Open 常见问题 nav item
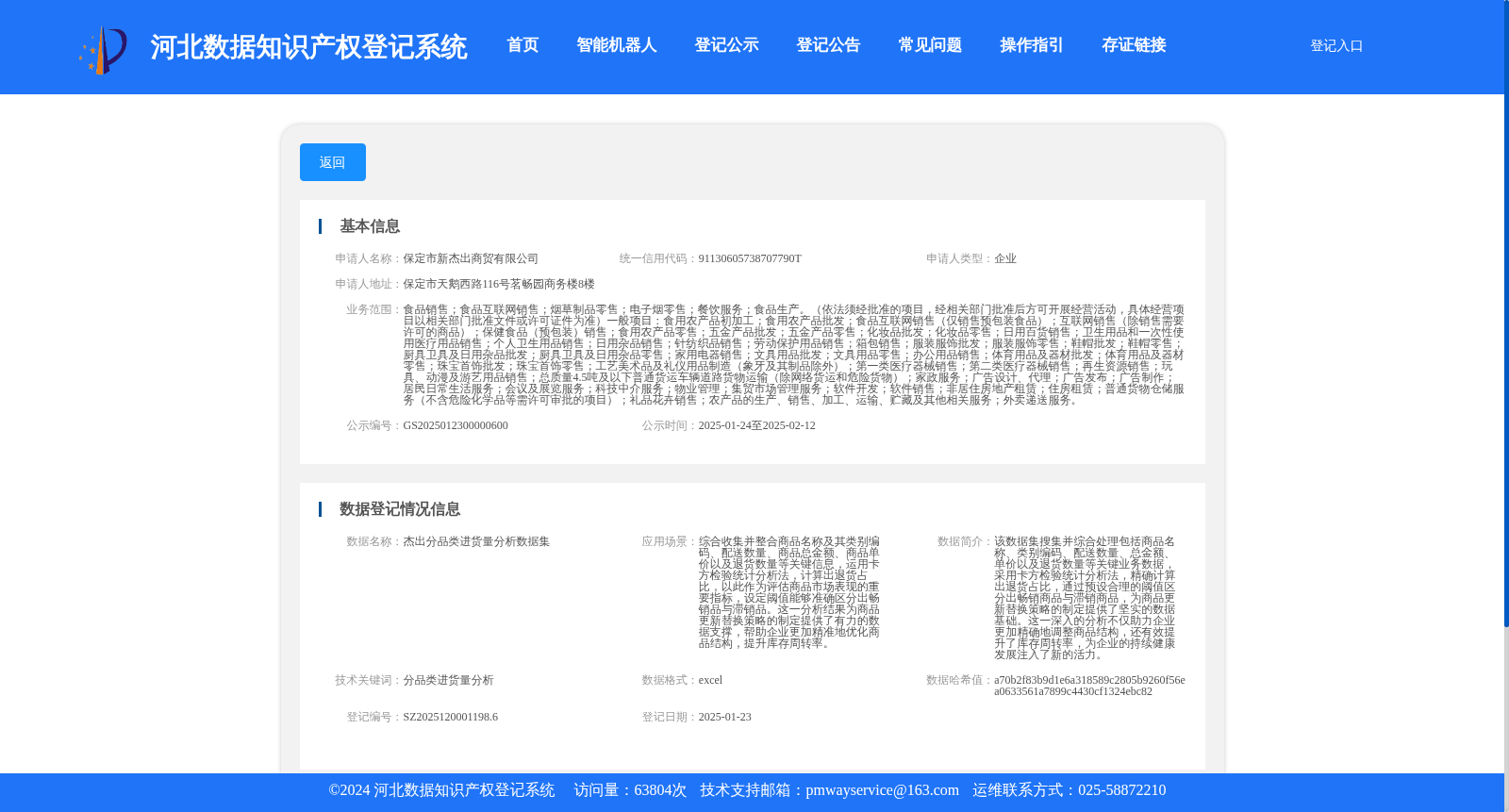 pyautogui.click(x=930, y=45)
